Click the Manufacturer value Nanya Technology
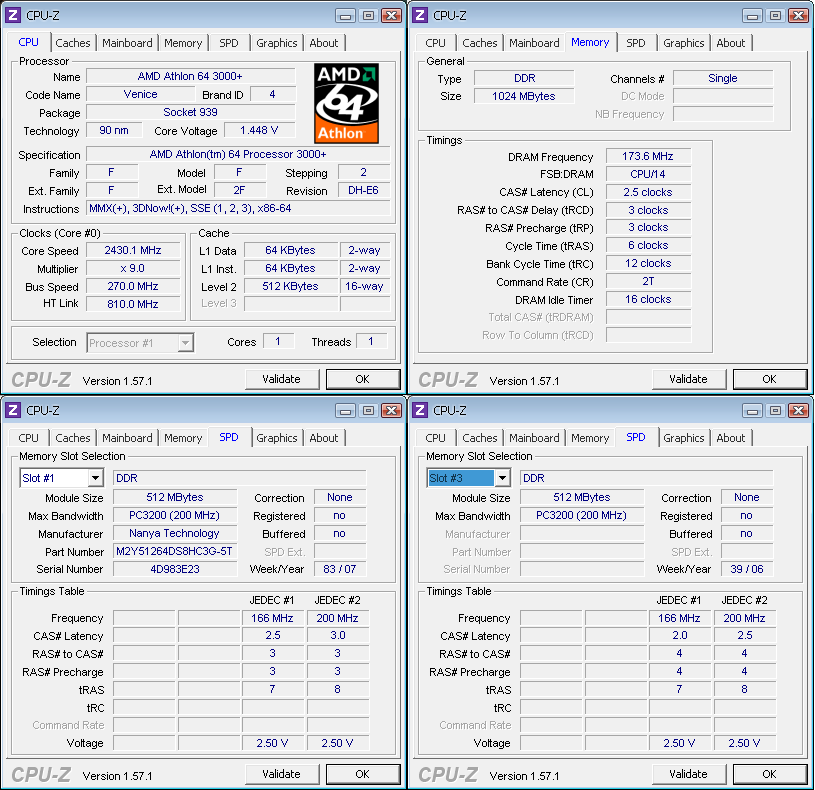Screen dimensions: 815x790 [175, 534]
